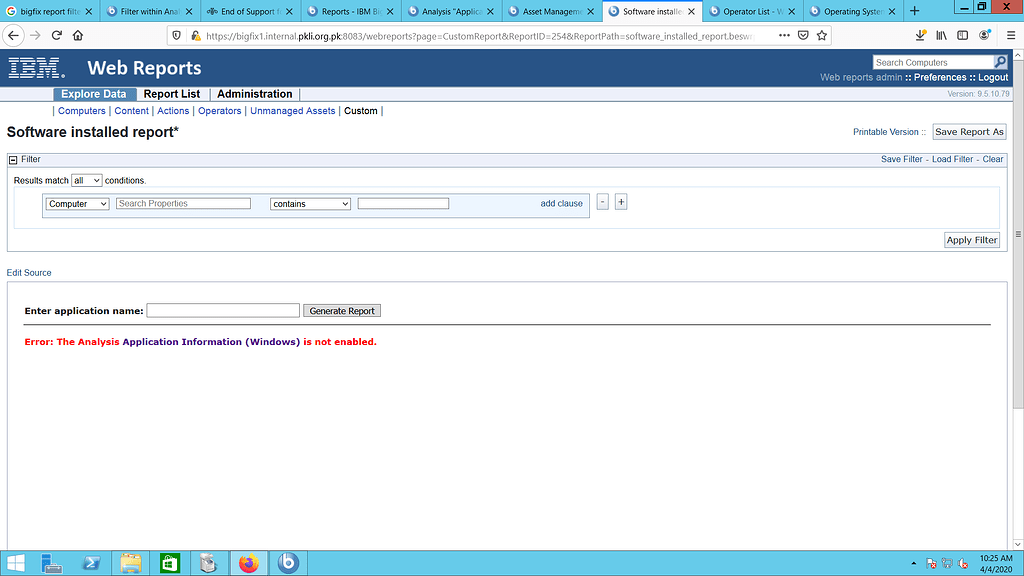Open the Firefox hamburger menu

click(1010, 33)
